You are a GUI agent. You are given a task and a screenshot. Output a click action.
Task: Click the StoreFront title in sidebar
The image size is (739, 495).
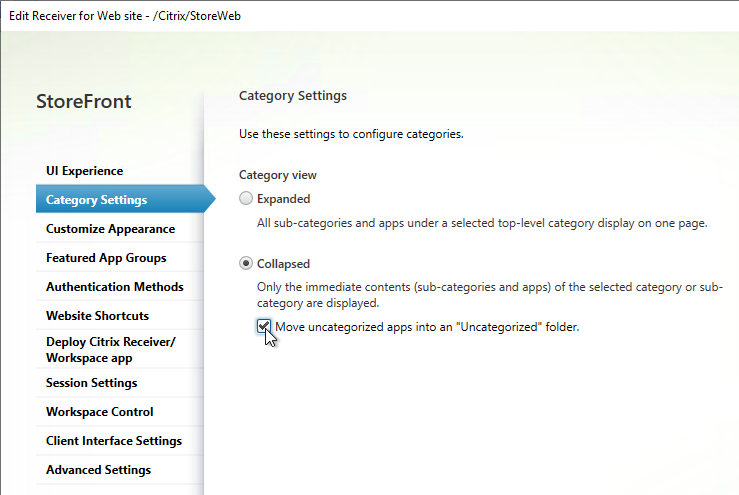click(x=84, y=101)
